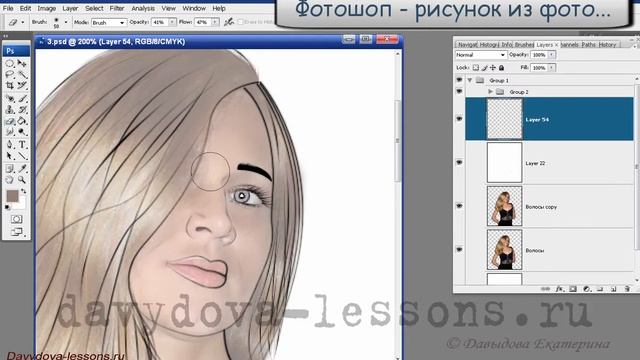640x360 pixels.
Task: Toggle lock position icon
Action: tap(493, 68)
